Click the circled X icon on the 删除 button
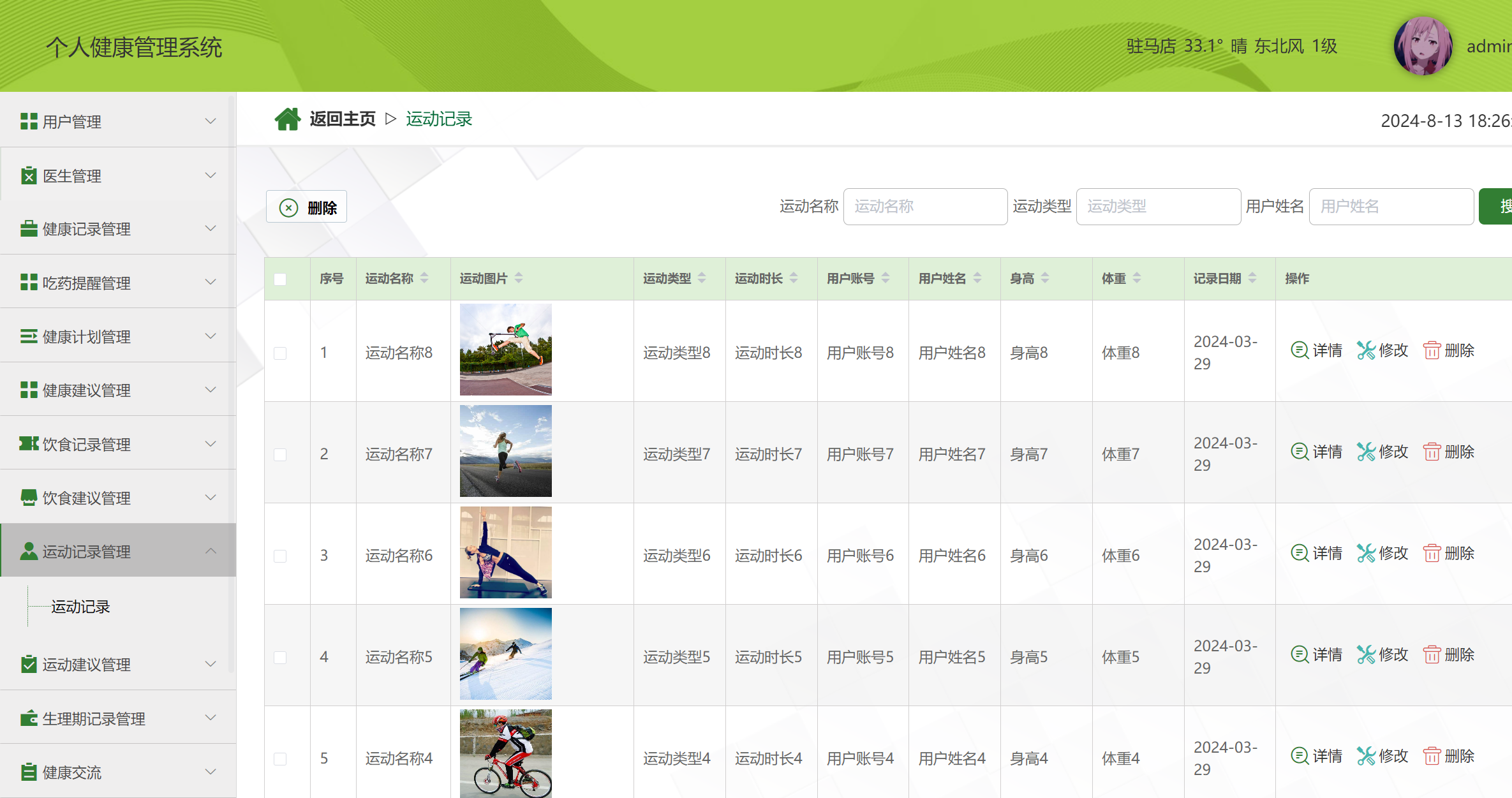This screenshot has width=1512, height=798. (288, 207)
